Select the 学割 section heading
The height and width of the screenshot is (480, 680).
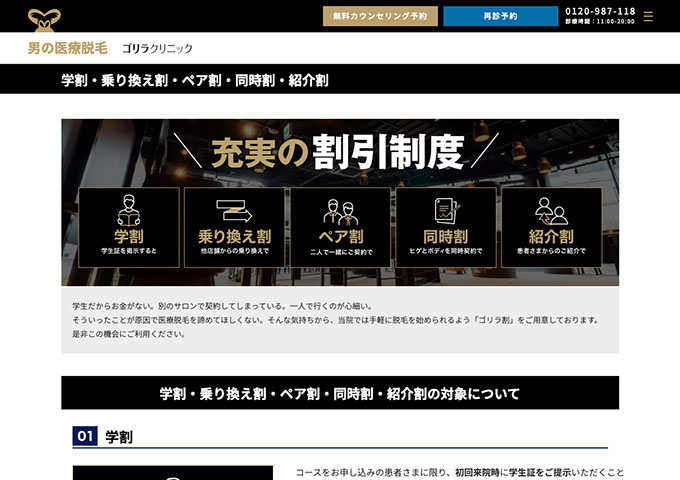119,437
